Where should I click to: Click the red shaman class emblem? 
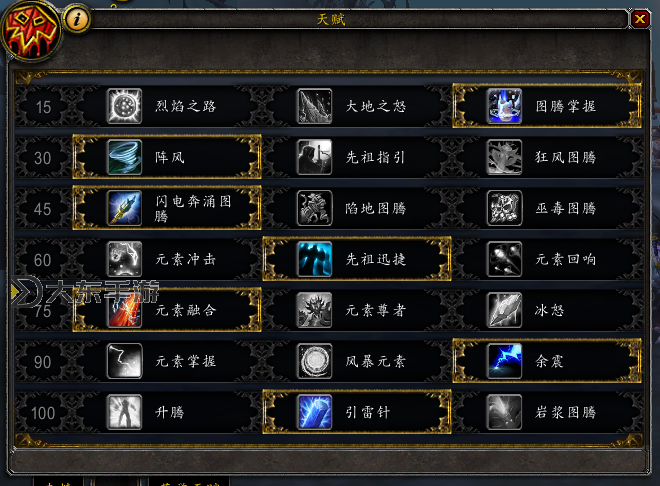point(30,29)
